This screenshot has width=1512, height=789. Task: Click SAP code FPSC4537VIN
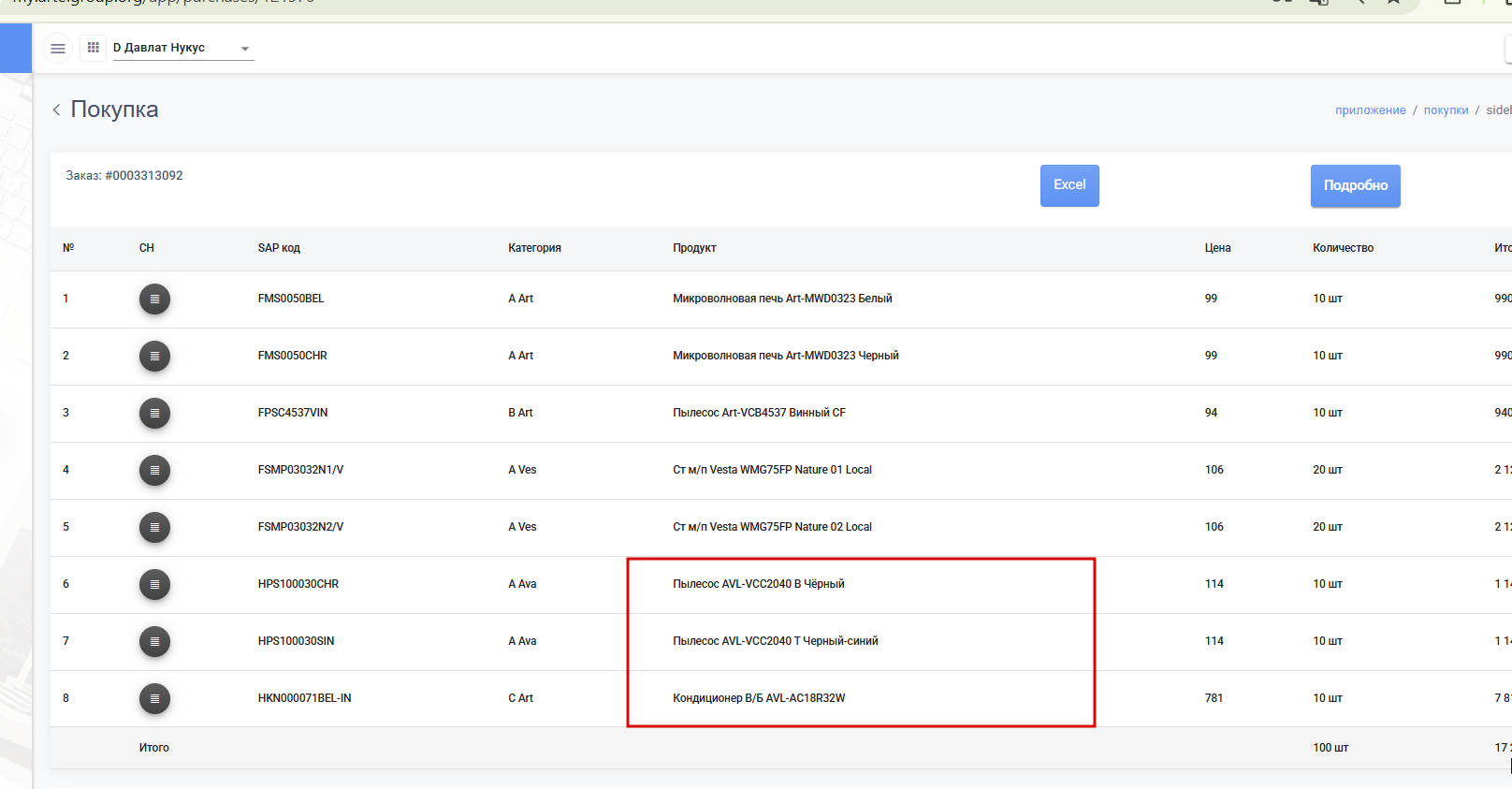[293, 413]
